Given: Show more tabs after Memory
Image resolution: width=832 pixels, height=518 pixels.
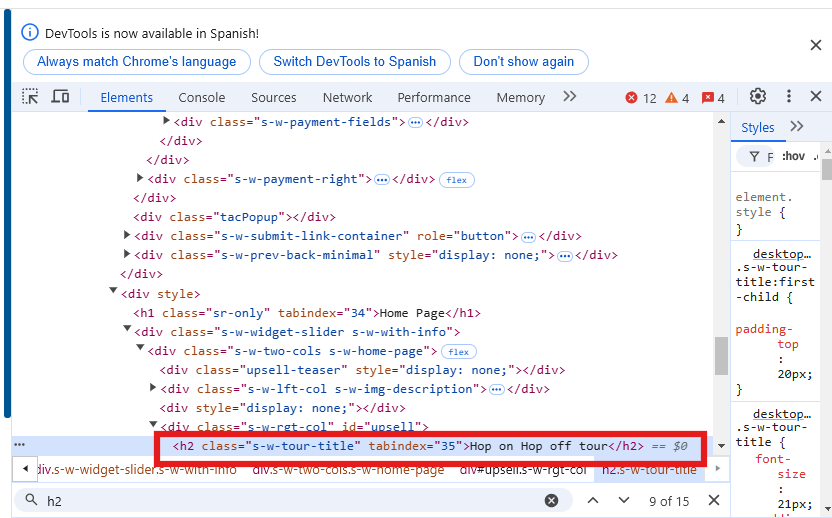Looking at the screenshot, I should 570,97.
